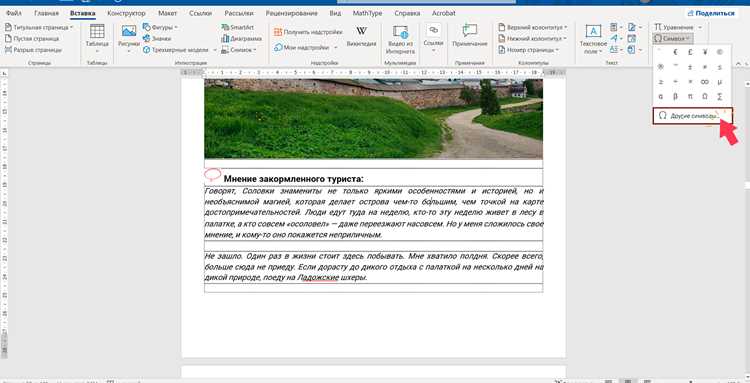This screenshot has width=750, height=383.
Task: Insert the yen ¥ symbol
Action: [x=705, y=52]
